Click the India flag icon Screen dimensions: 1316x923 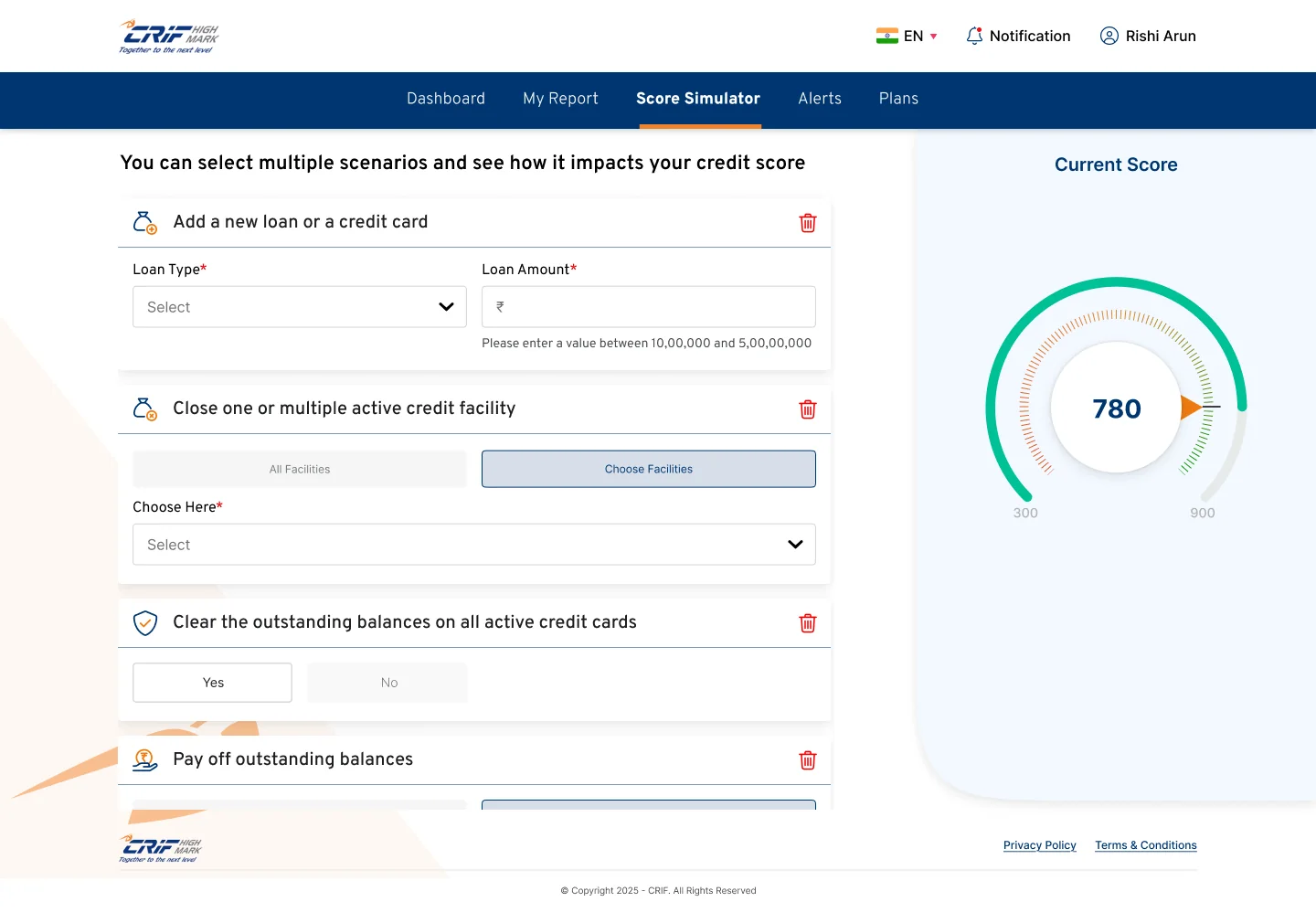click(886, 36)
